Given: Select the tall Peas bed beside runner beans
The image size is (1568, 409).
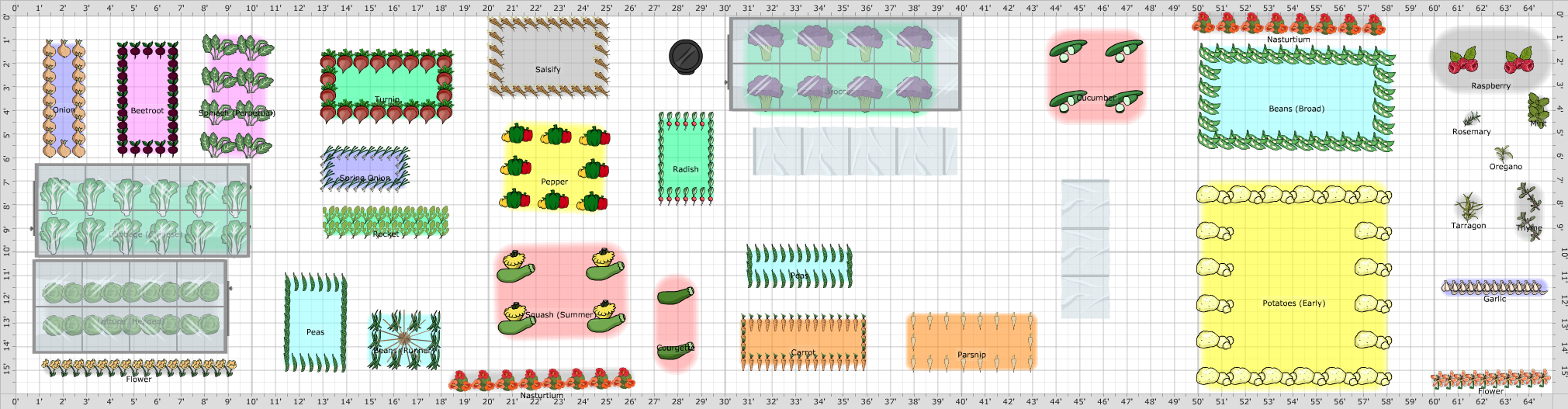Looking at the screenshot, I should [315, 323].
